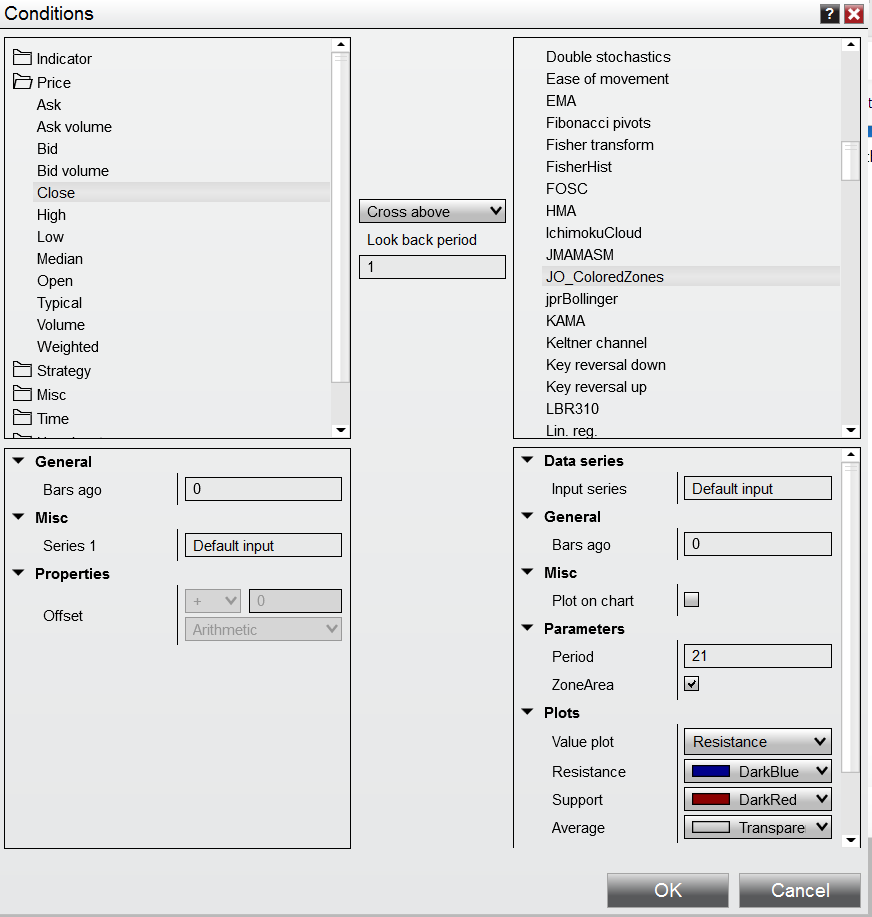Click the Offset value field
This screenshot has width=872, height=917.
point(295,601)
